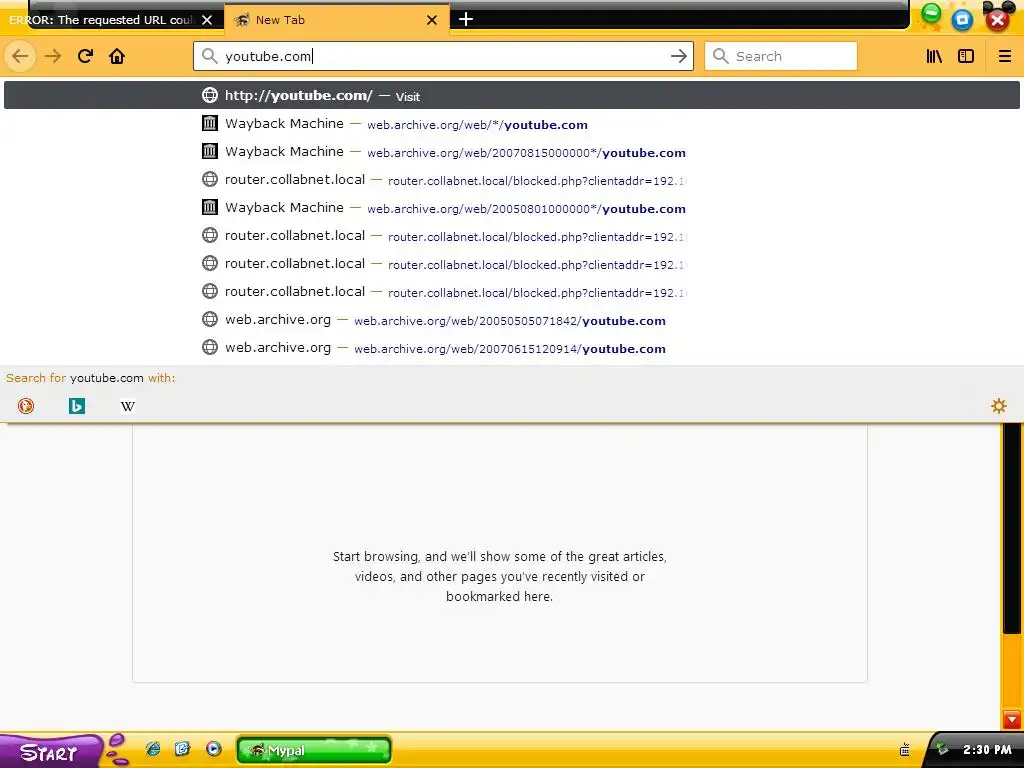Image resolution: width=1024 pixels, height=768 pixels.
Task: Open web.archive.org 20050505071842 youtube suggestion
Action: pos(511,320)
